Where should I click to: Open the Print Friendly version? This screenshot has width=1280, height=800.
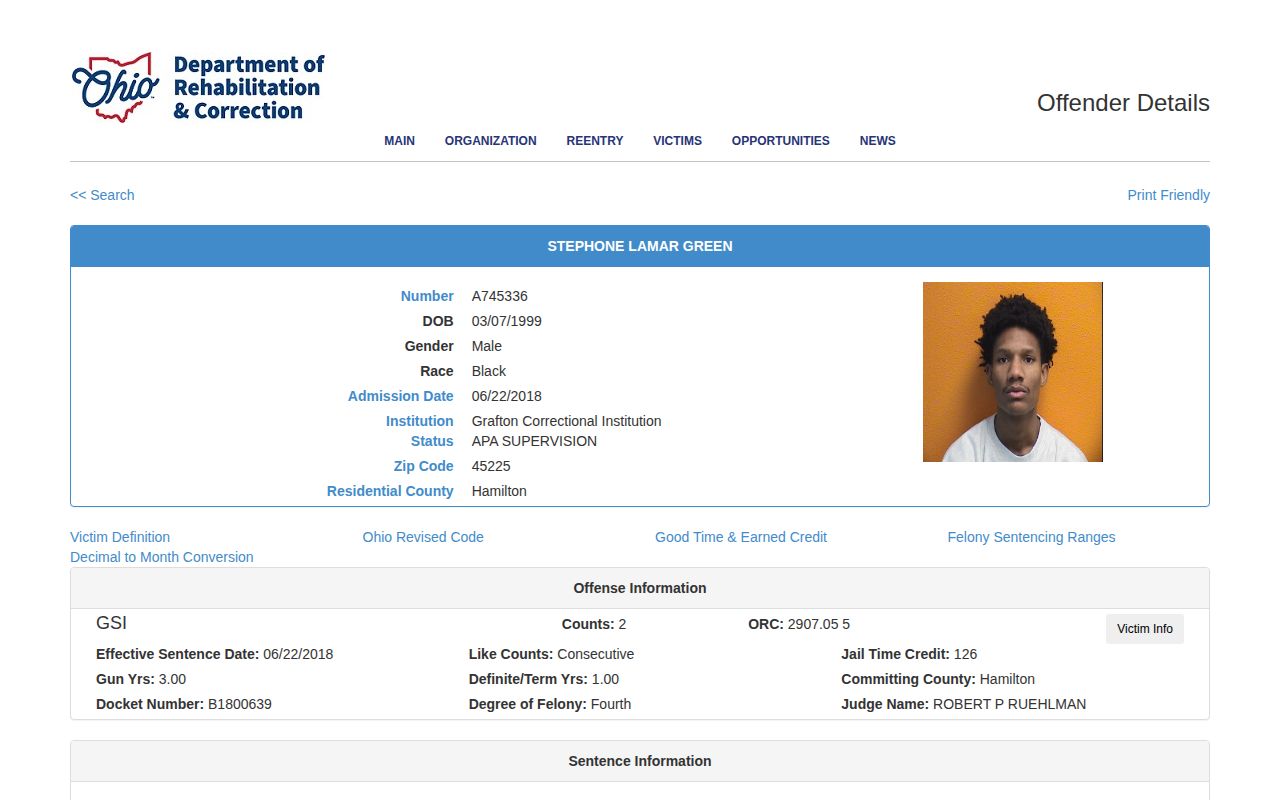click(1168, 195)
